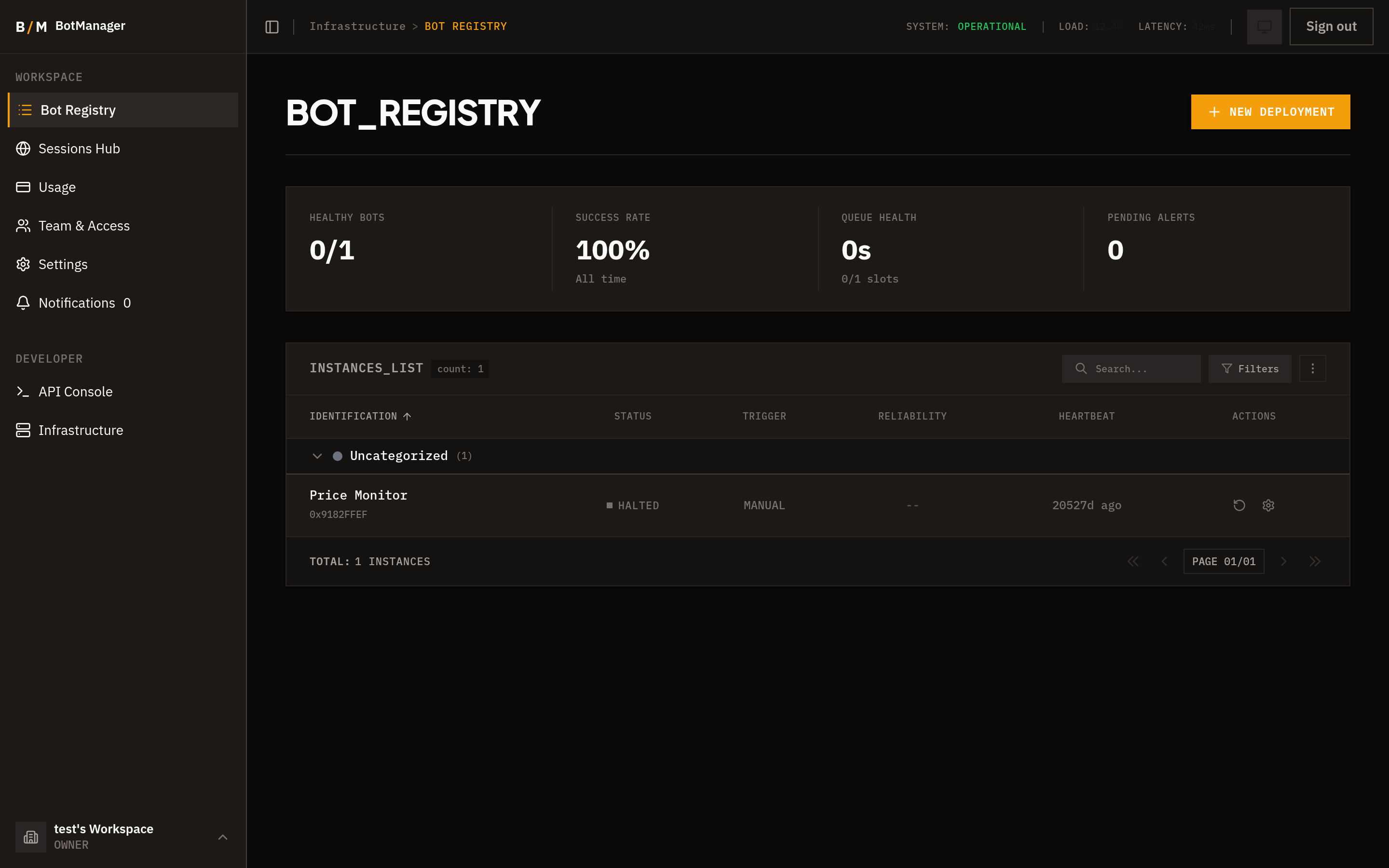Toggle the sidebar collapse icon
1389x868 pixels.
tap(272, 27)
